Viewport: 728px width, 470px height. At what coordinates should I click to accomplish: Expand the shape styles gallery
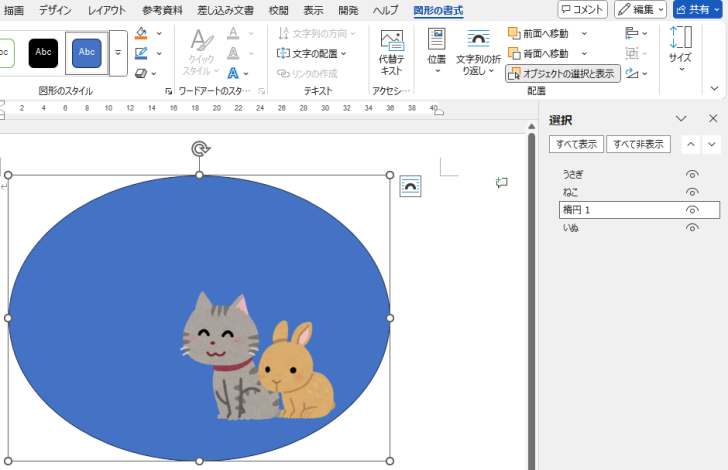pos(118,53)
